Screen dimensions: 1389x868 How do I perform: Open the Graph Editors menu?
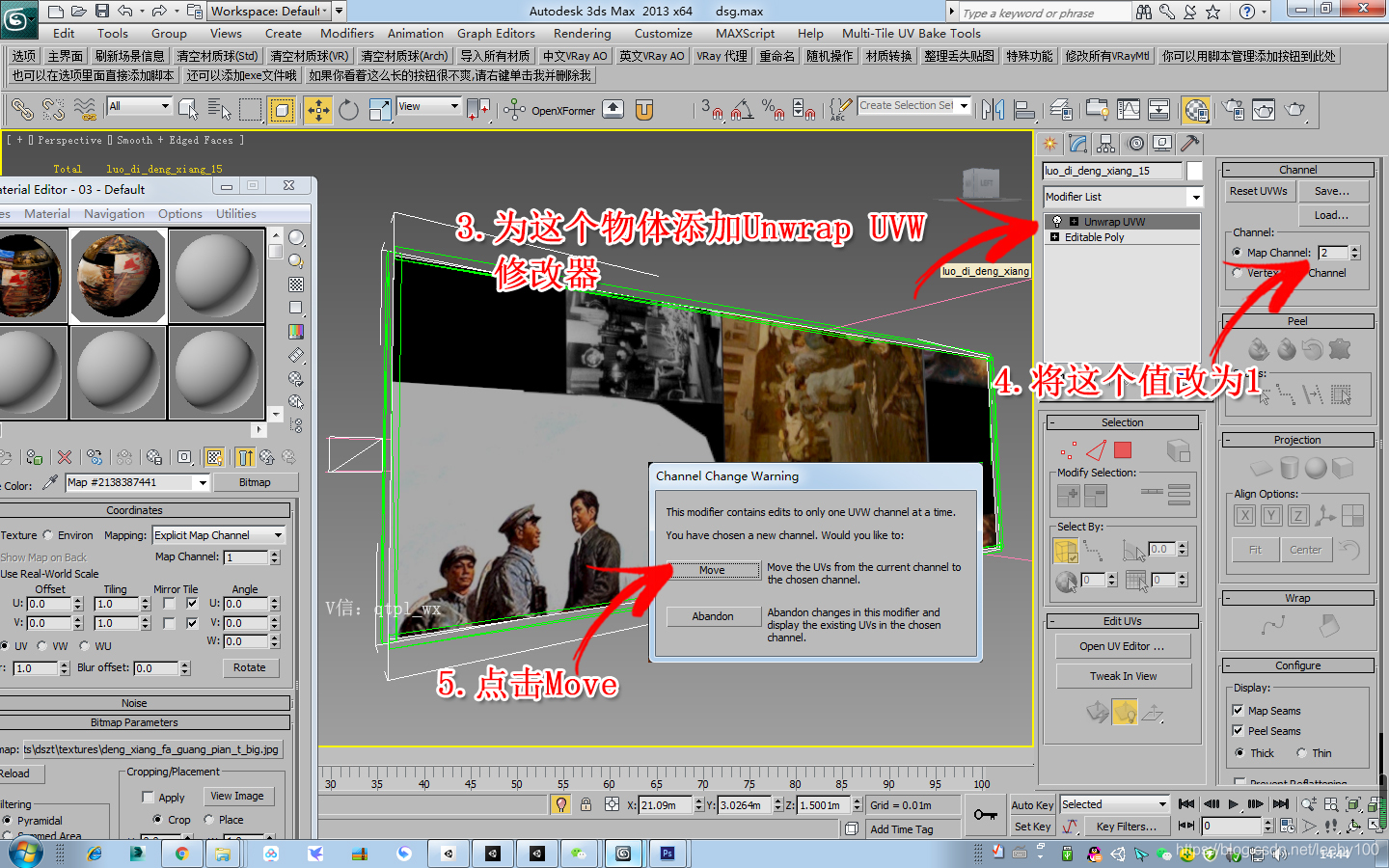coord(496,34)
